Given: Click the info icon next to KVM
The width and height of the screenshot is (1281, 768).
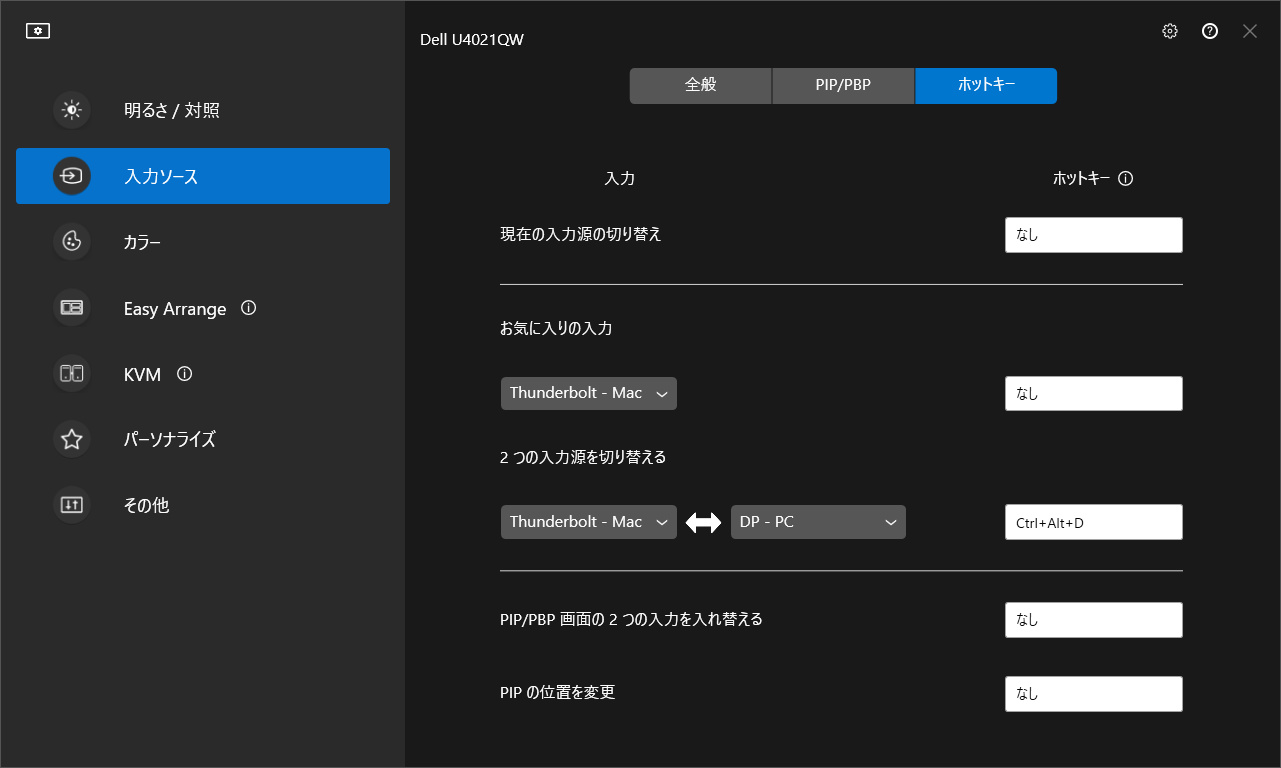Looking at the screenshot, I should (184, 374).
